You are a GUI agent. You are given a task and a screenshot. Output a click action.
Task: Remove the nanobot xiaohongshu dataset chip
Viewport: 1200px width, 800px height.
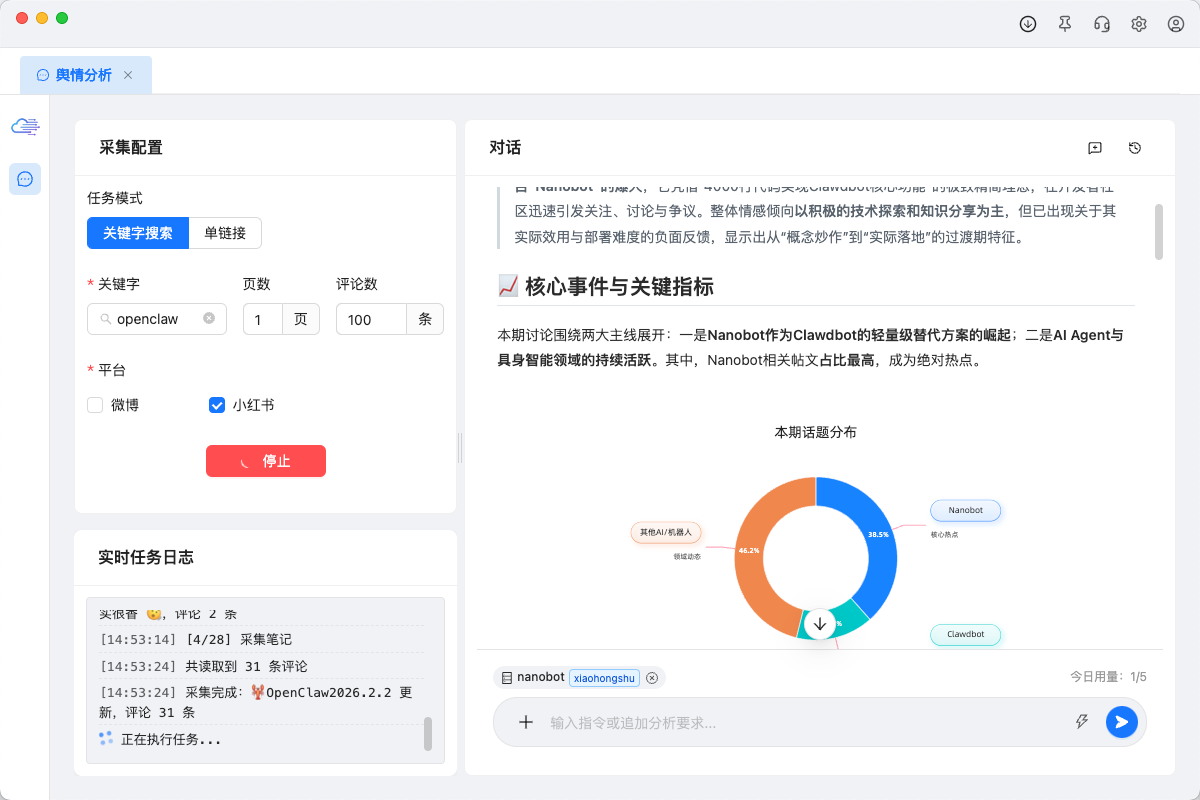(x=652, y=678)
